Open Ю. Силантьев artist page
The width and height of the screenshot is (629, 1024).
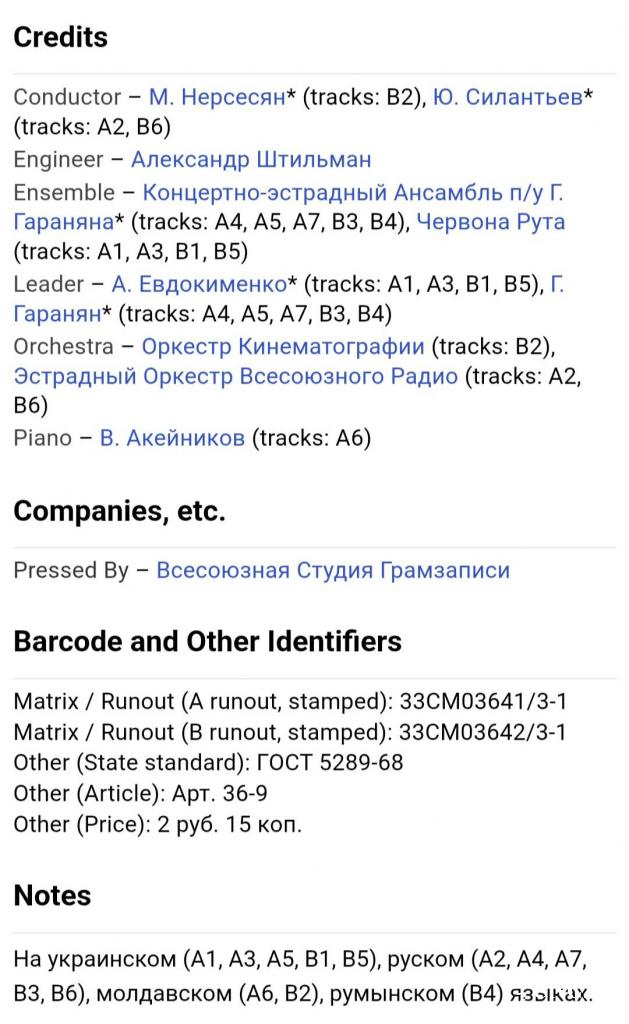click(507, 97)
